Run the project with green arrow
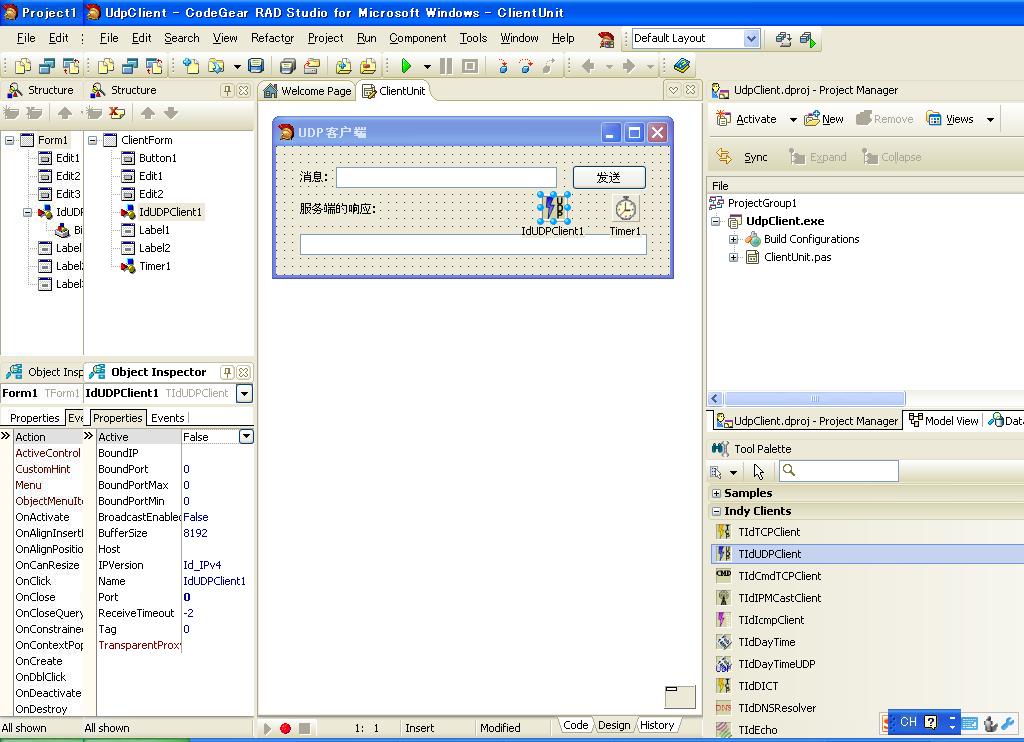The width and height of the screenshot is (1024, 742). coord(406,66)
